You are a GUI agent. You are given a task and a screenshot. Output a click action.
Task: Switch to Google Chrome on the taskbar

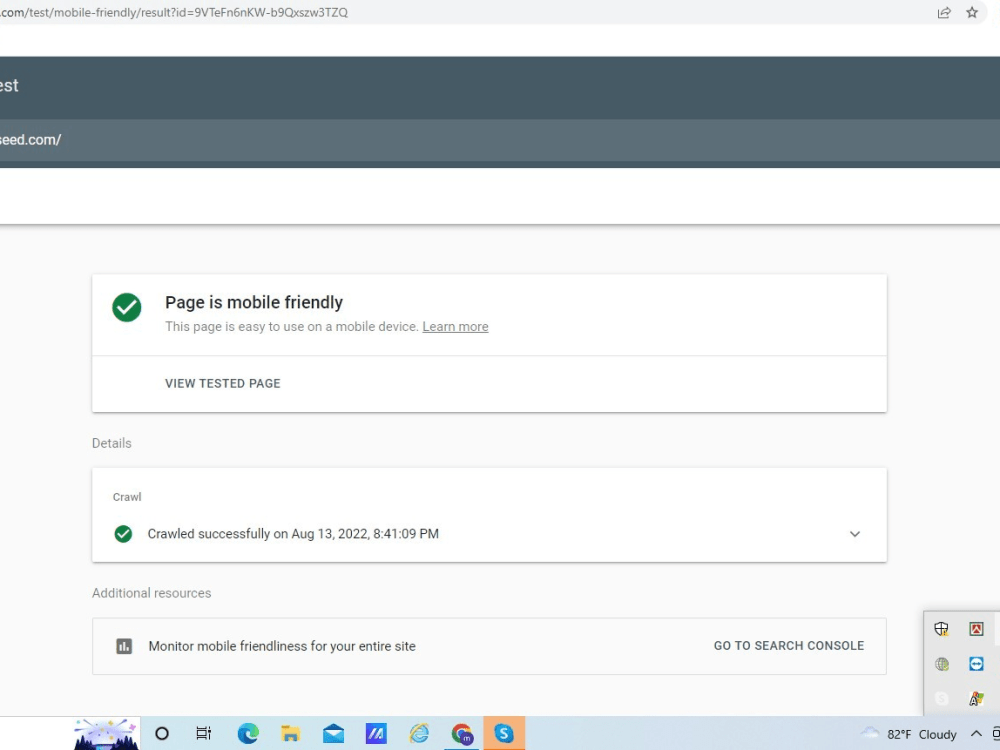point(462,733)
